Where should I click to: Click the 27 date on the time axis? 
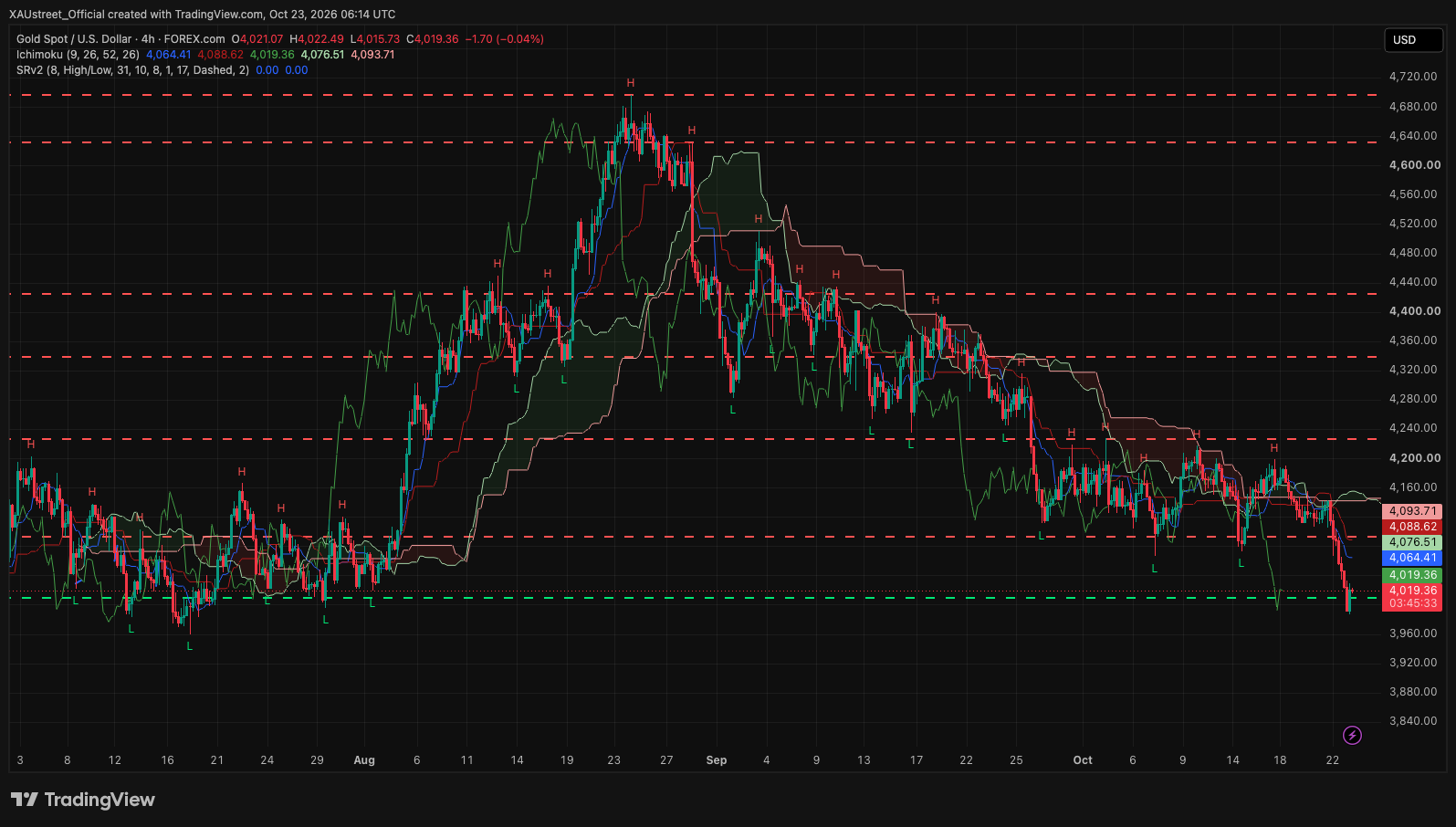click(x=666, y=760)
